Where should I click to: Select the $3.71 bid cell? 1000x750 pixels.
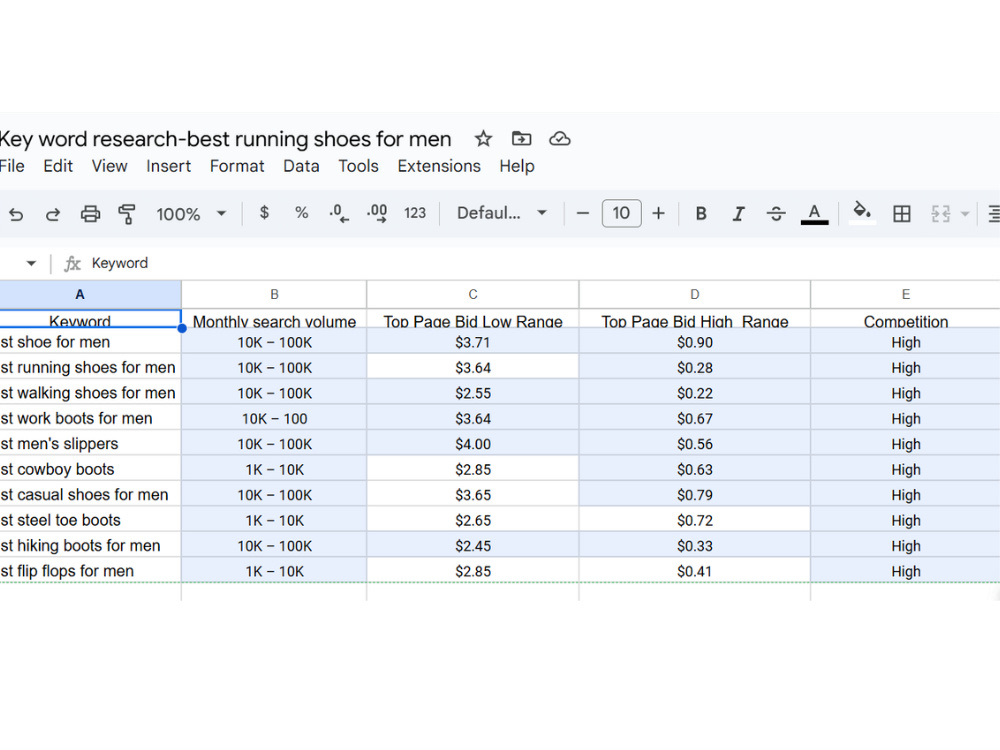tap(473, 342)
